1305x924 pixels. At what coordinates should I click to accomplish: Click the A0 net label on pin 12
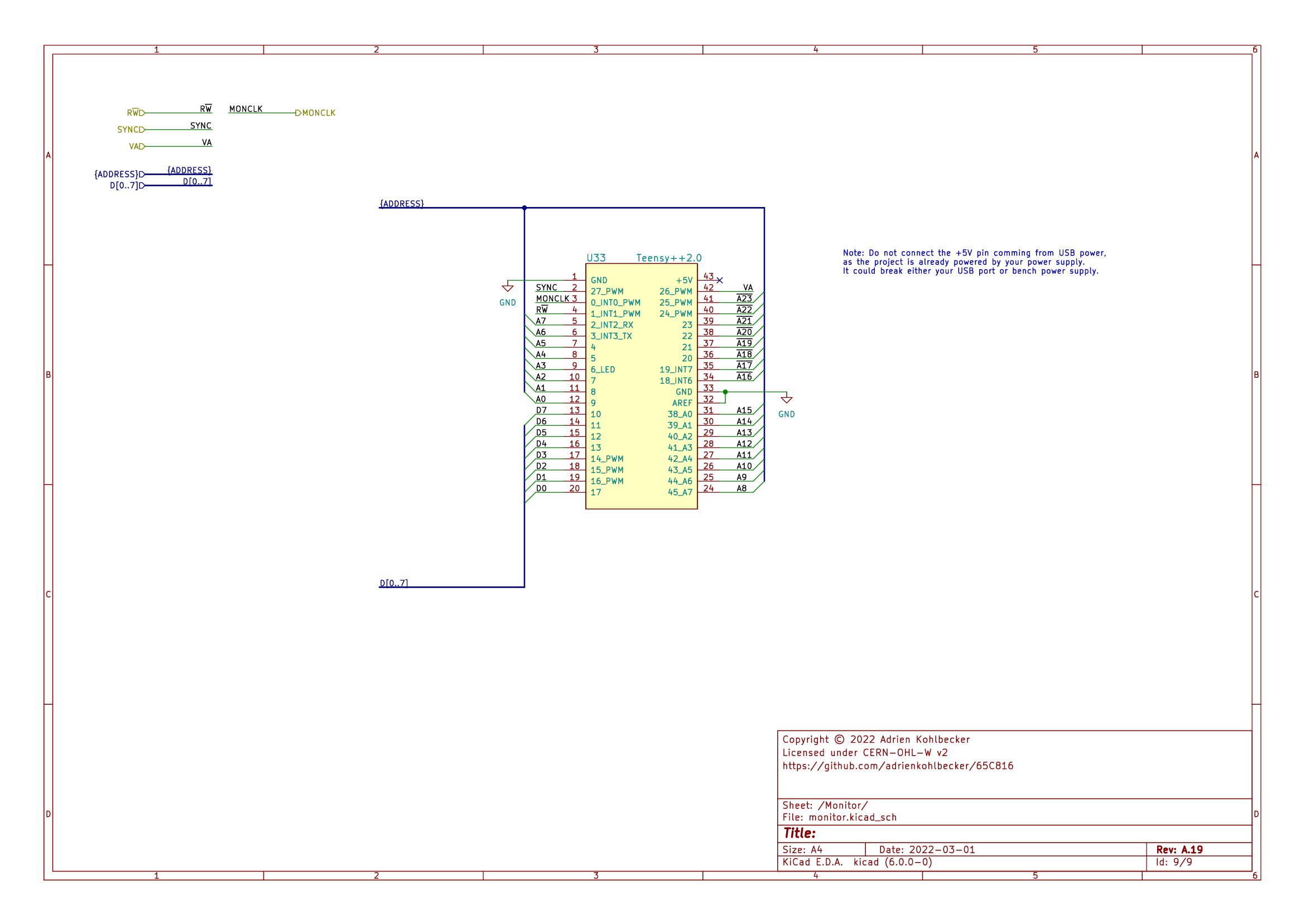tap(541, 399)
